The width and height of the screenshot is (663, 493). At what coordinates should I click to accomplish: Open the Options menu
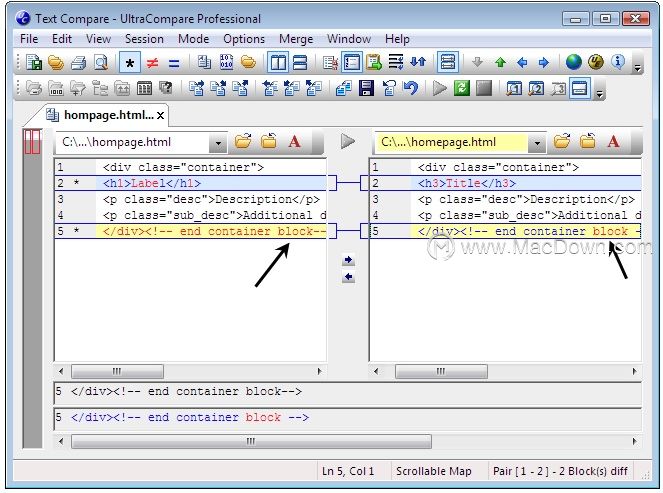[244, 39]
